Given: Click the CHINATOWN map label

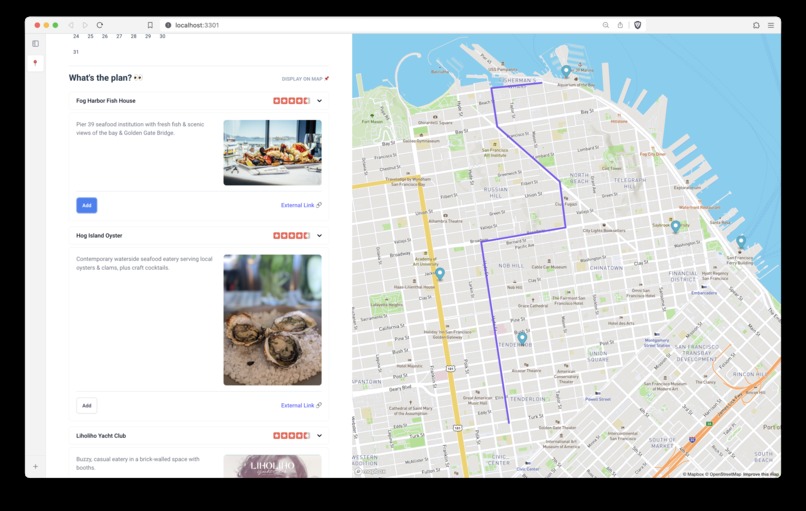Looking at the screenshot, I should click(x=607, y=268).
